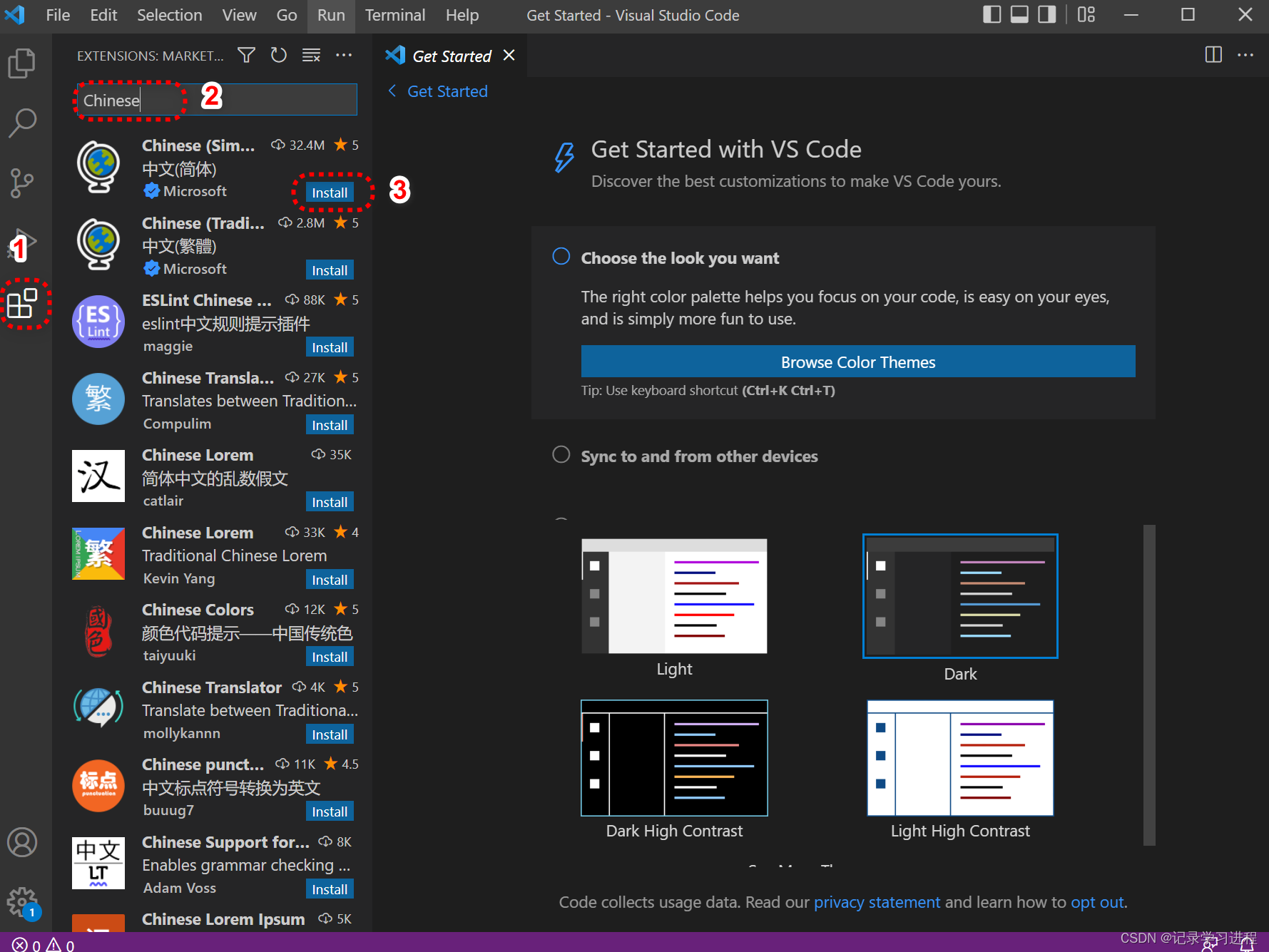Image resolution: width=1269 pixels, height=952 pixels.
Task: Toggle primary side bar layout icon
Action: (992, 14)
